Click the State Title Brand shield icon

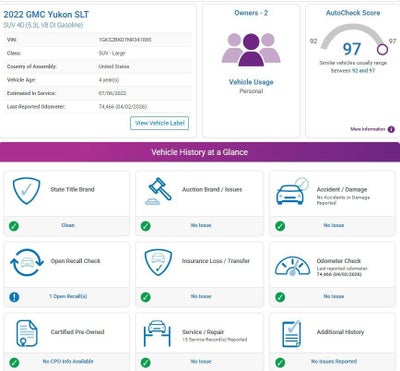[26, 191]
